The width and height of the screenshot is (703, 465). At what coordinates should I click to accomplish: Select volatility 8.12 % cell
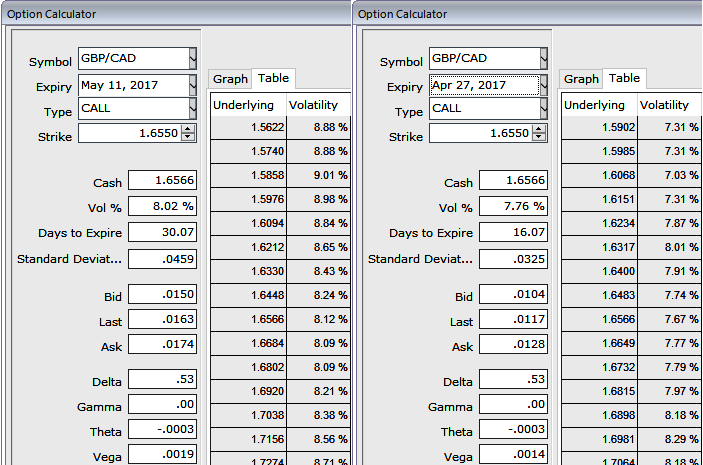318,319
